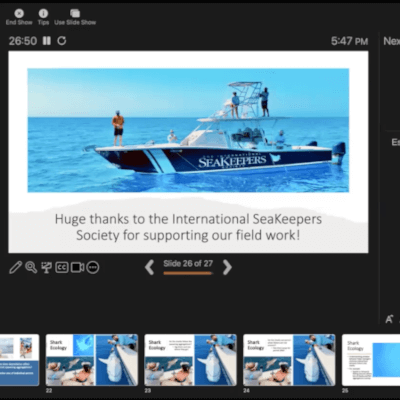Toggle the camera video icon
Viewport: 400px width, 400px height.
coord(77,267)
